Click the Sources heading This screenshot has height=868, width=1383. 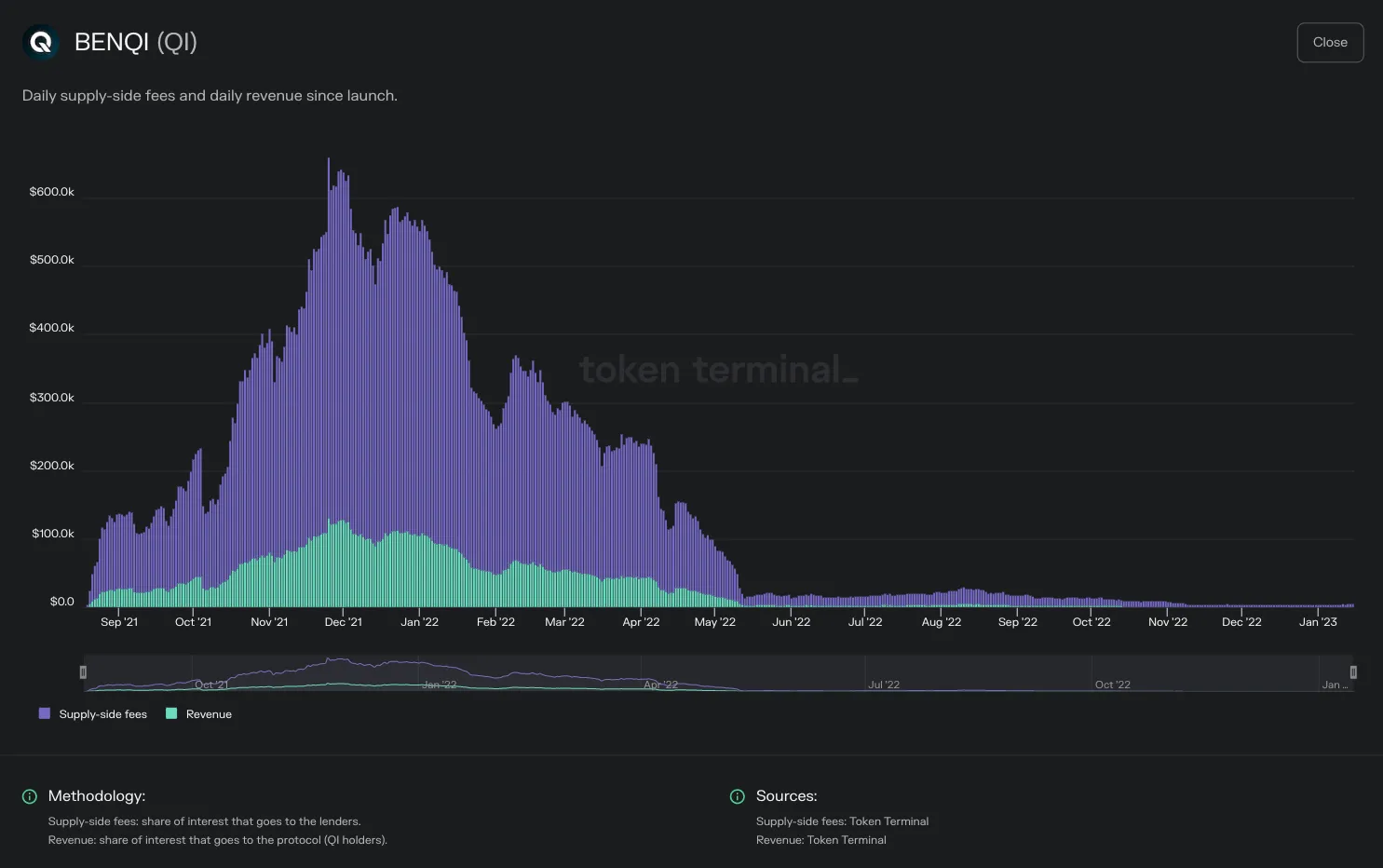[787, 796]
